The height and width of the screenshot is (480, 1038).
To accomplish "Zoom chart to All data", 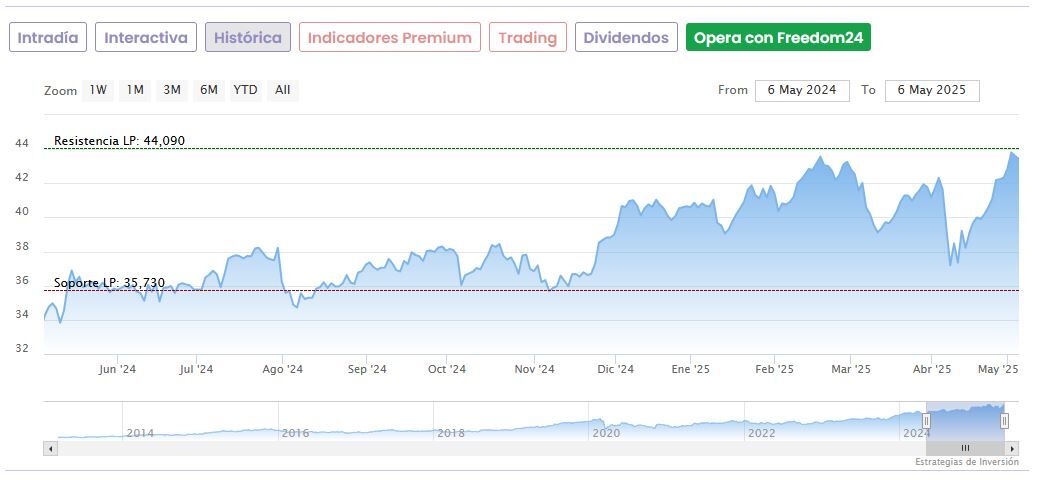I will tap(283, 90).
